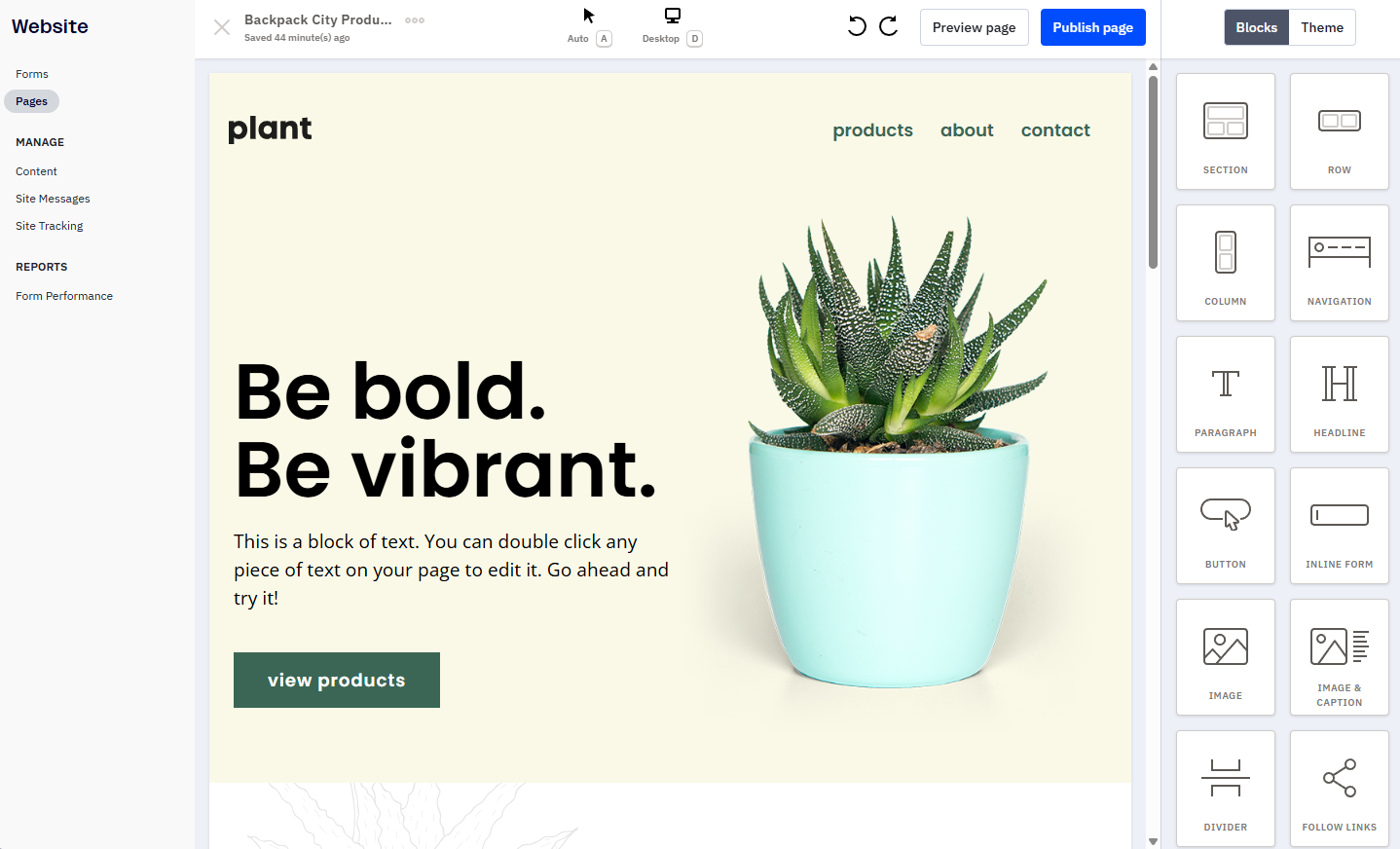This screenshot has width=1400, height=849.
Task: Add a Paragraph block
Action: pyautogui.click(x=1225, y=394)
